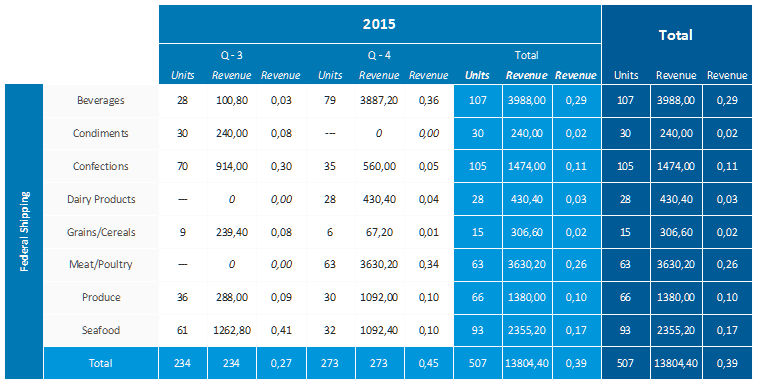Click the Total row label at bottom
The width and height of the screenshot is (759, 385).
[x=101, y=363]
